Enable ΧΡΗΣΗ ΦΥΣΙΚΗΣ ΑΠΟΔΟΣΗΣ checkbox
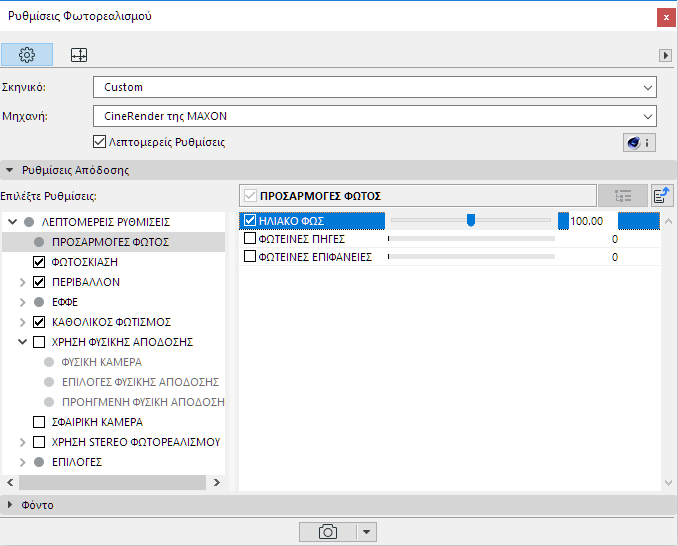This screenshot has height=546, width=678. [x=39, y=342]
